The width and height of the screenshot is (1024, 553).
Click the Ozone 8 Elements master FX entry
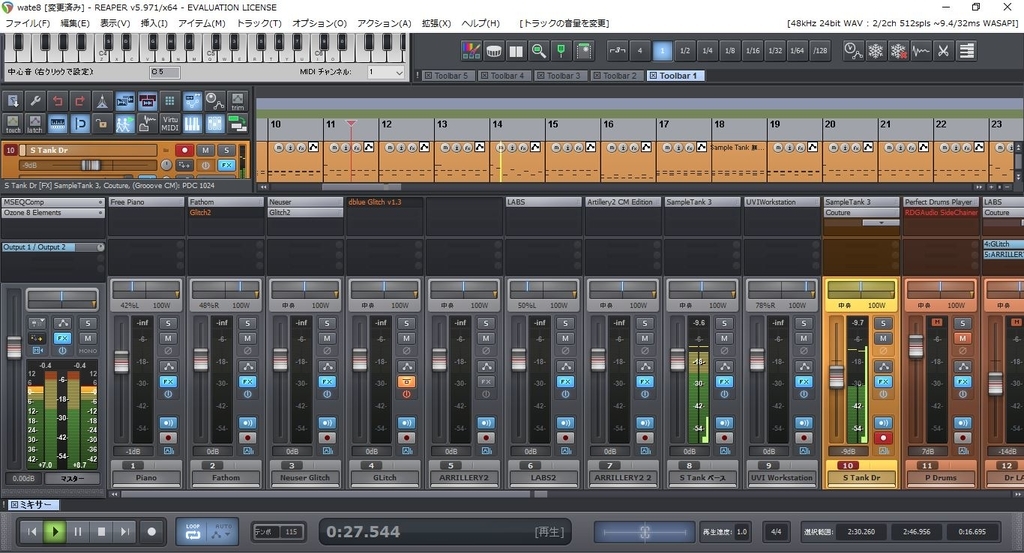[52, 213]
